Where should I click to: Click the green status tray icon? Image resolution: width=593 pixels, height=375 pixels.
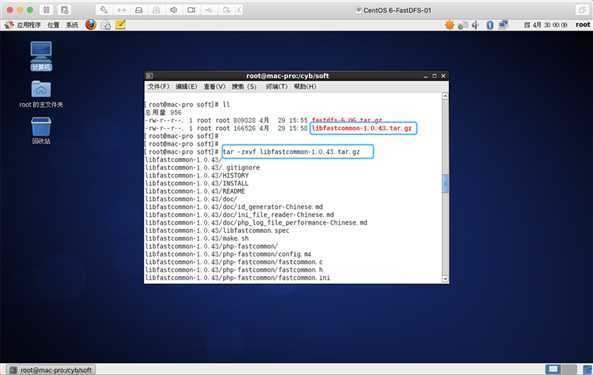(x=462, y=25)
